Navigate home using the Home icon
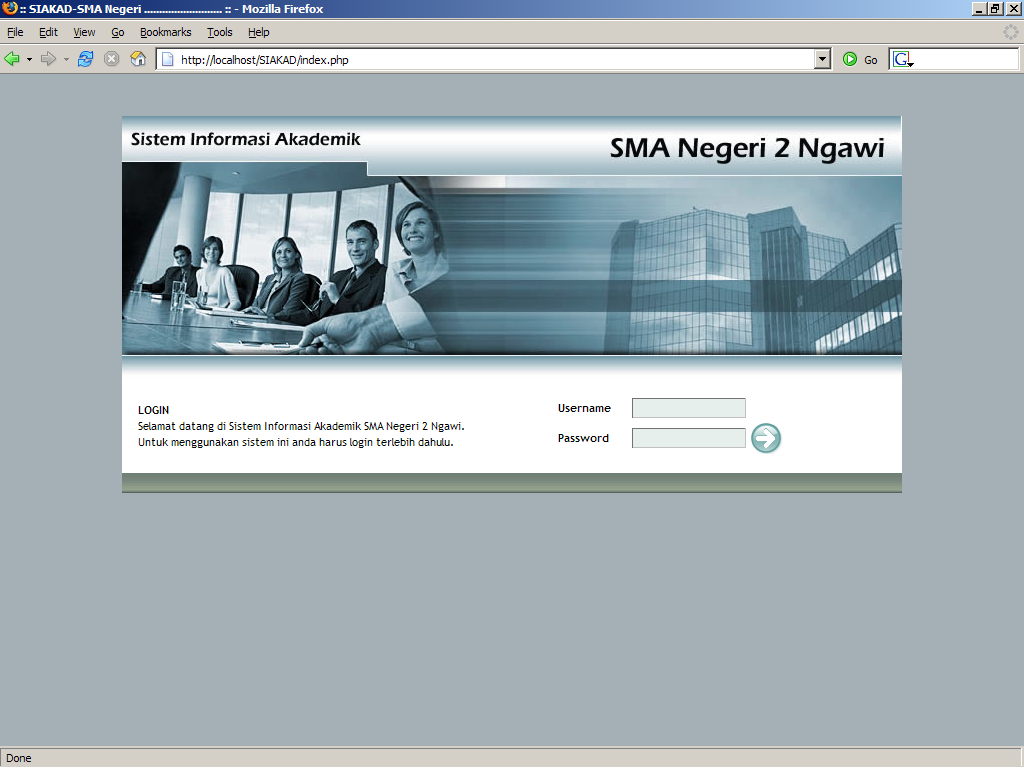Viewport: 1024px width, 768px height. (x=136, y=58)
